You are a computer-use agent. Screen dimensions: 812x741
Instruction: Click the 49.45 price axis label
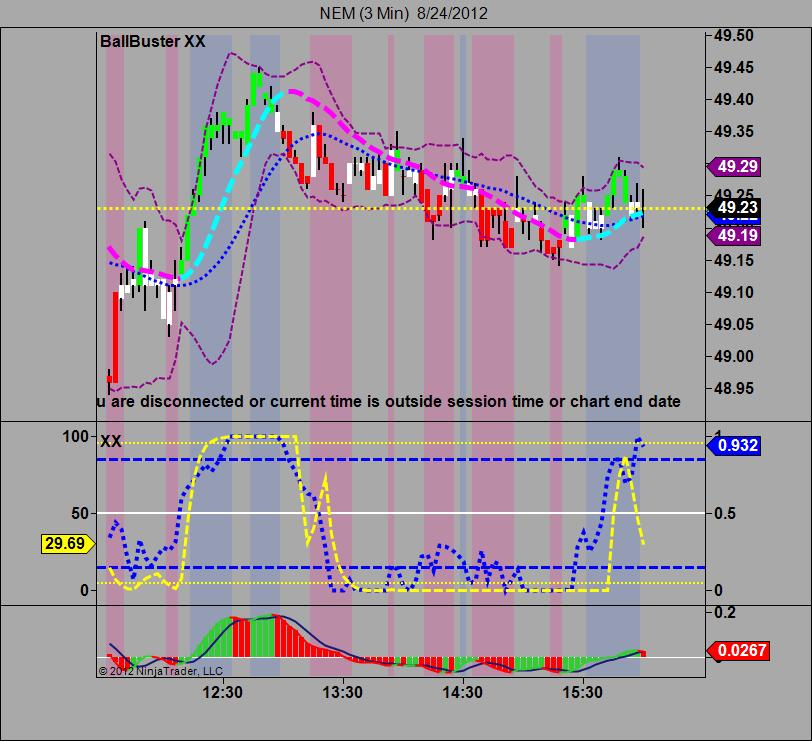pos(734,67)
